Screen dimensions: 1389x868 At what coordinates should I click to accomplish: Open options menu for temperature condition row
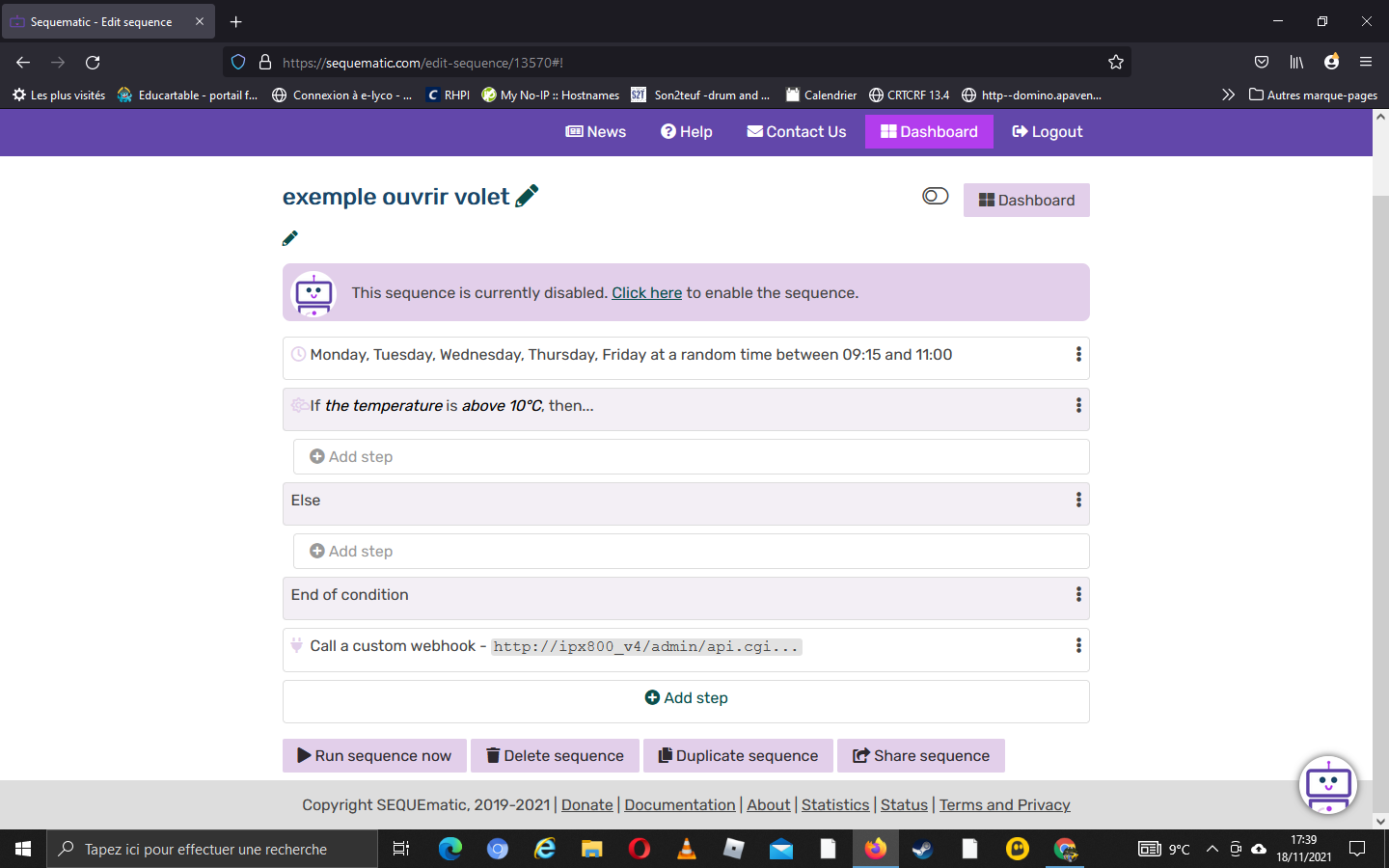point(1078,406)
